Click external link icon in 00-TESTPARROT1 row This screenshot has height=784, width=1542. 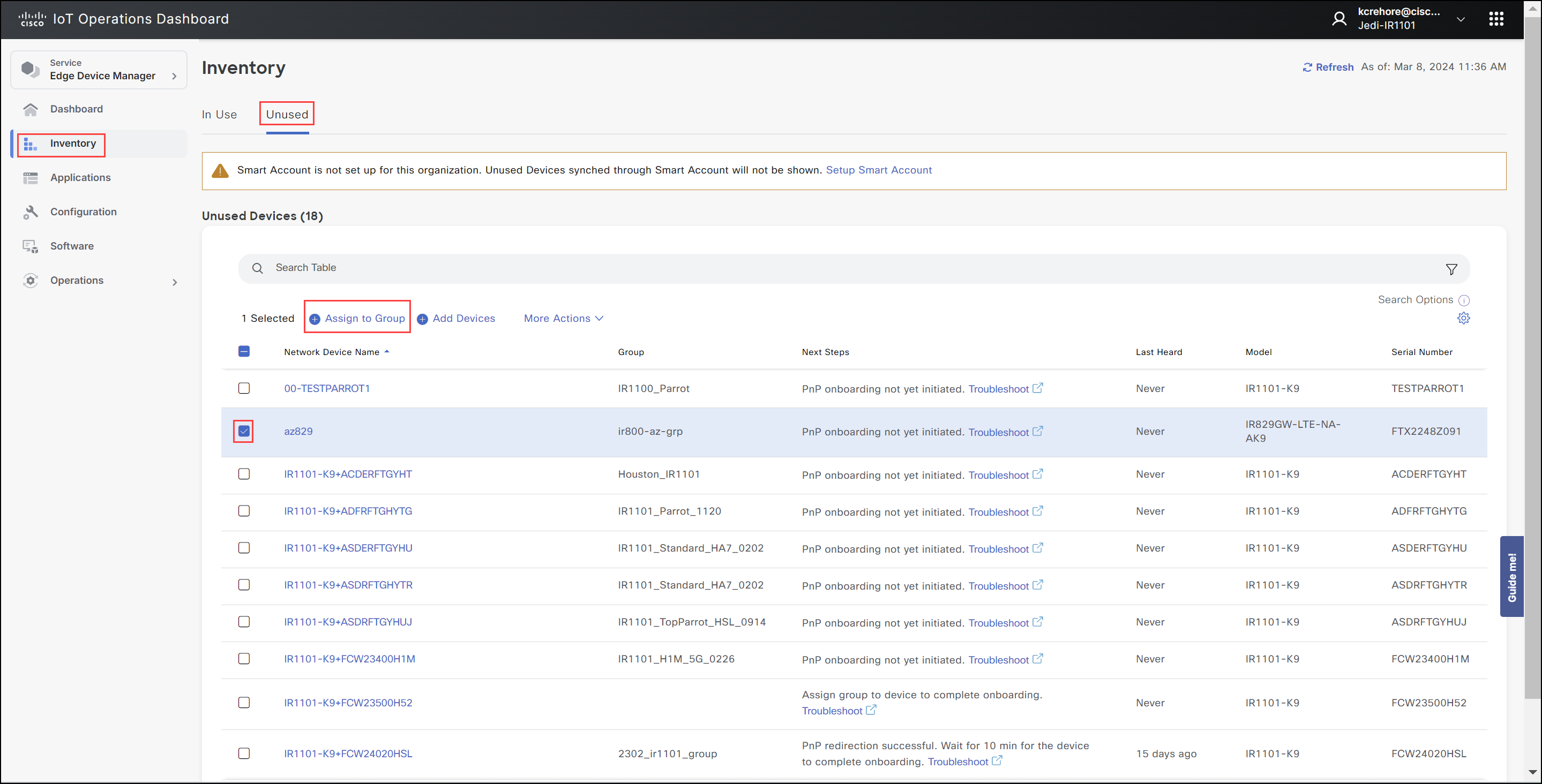1038,388
